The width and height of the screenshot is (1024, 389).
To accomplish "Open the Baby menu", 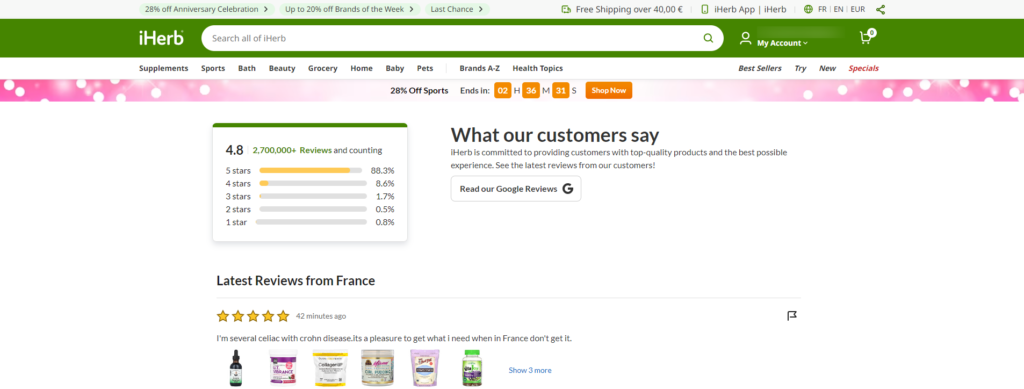I will [394, 68].
